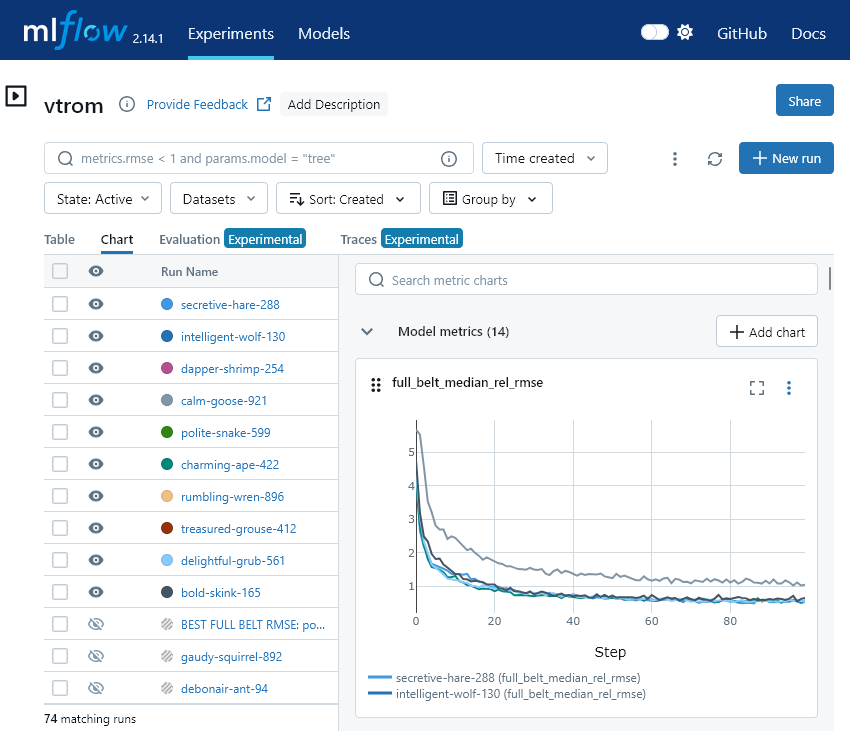Open the three-dot menu beside refresh
This screenshot has height=747, width=850.
[675, 159]
